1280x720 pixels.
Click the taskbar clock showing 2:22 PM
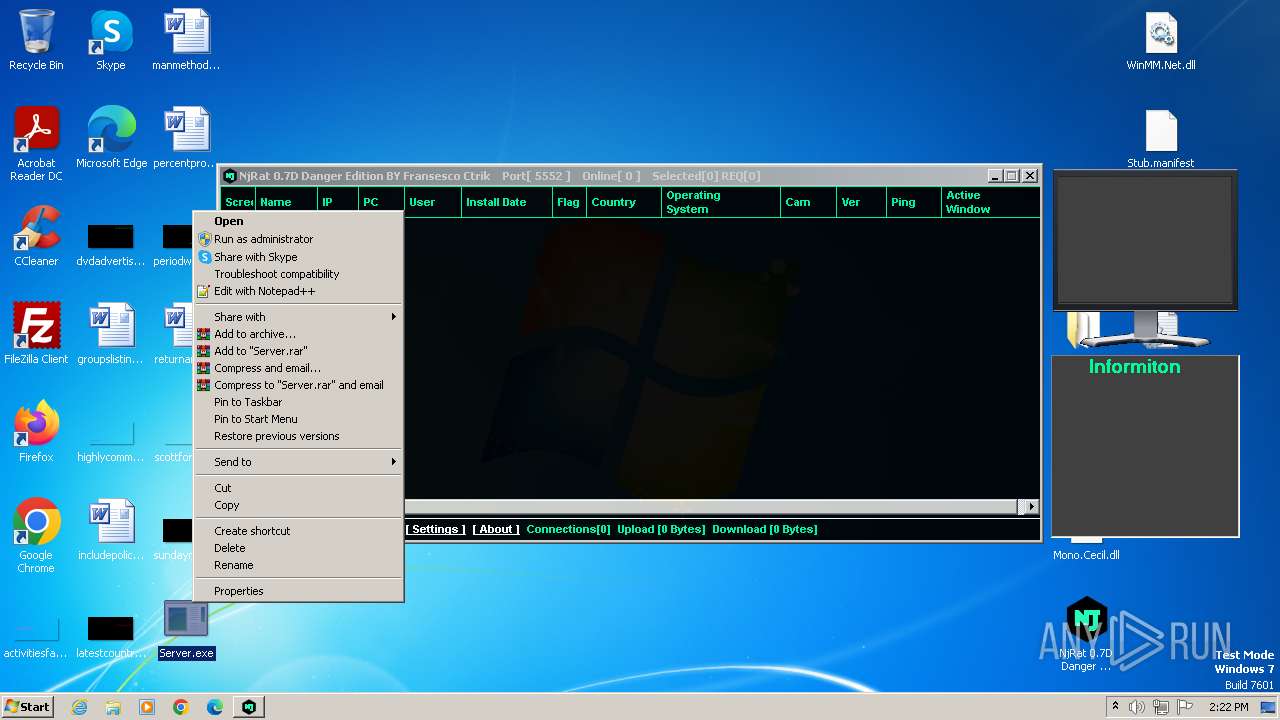coord(1228,707)
